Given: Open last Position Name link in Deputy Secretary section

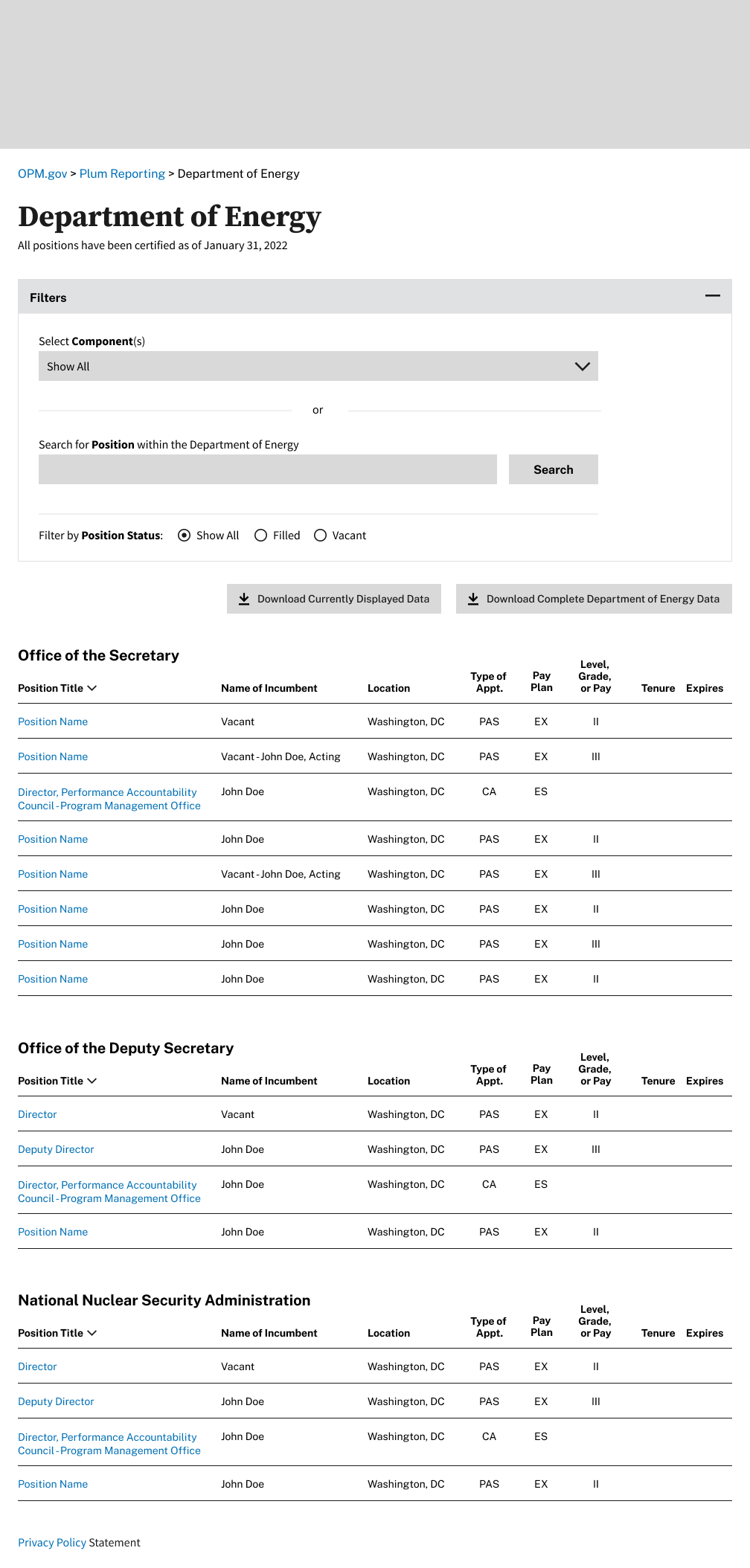Looking at the screenshot, I should click(53, 1232).
